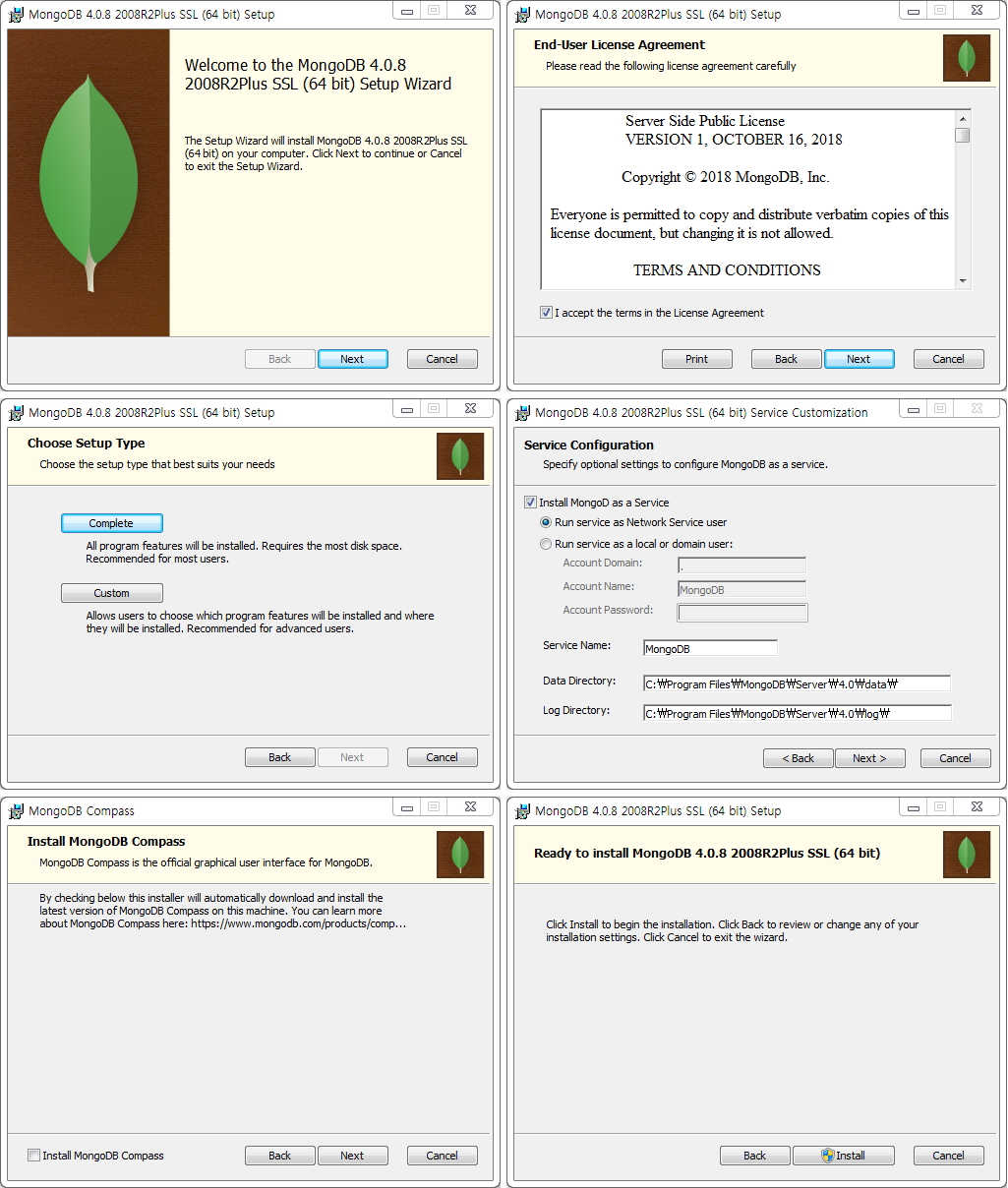Click the title bar icon of MongoDB Compass window

[16, 811]
